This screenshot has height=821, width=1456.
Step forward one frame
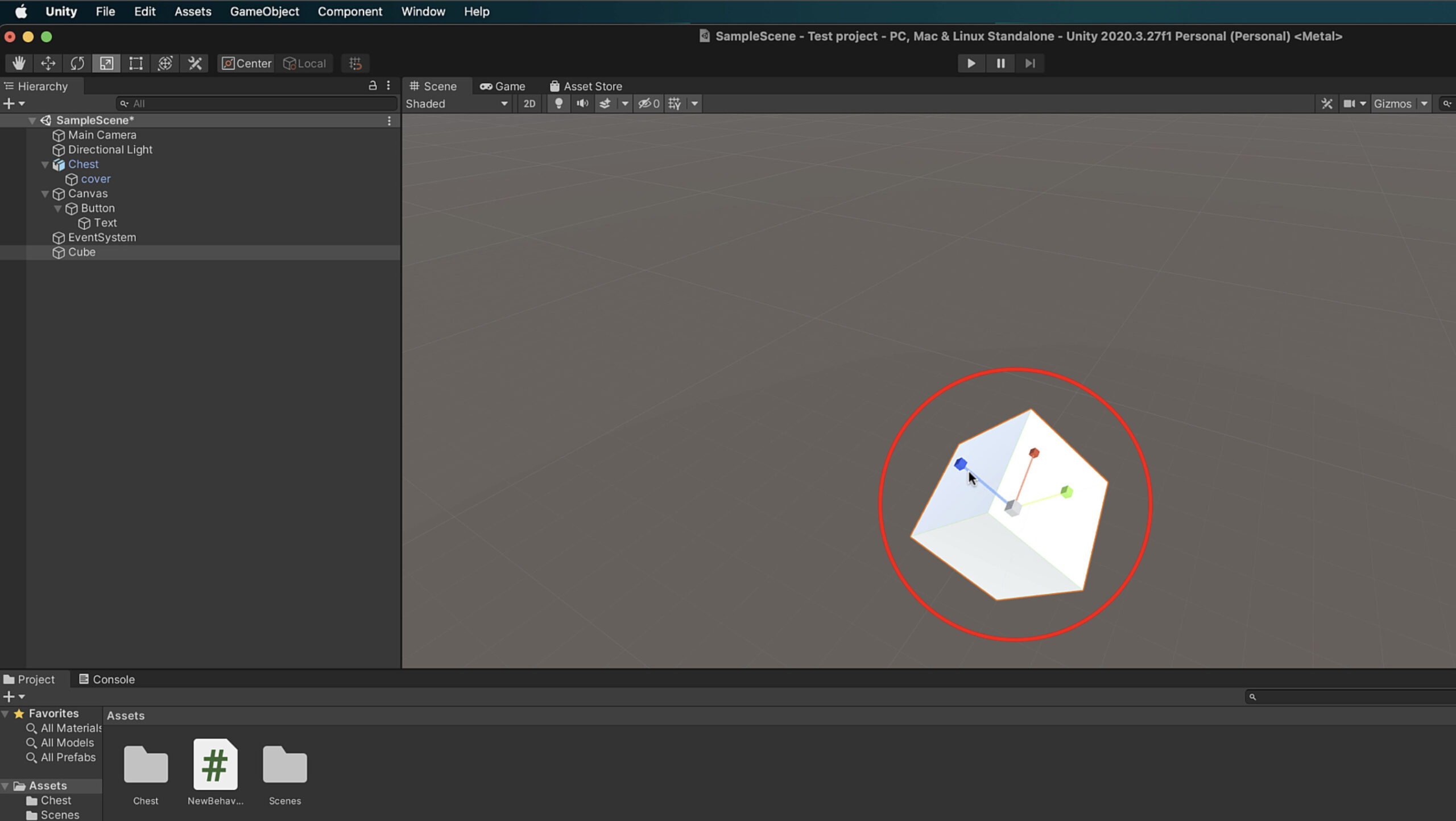tap(1030, 63)
